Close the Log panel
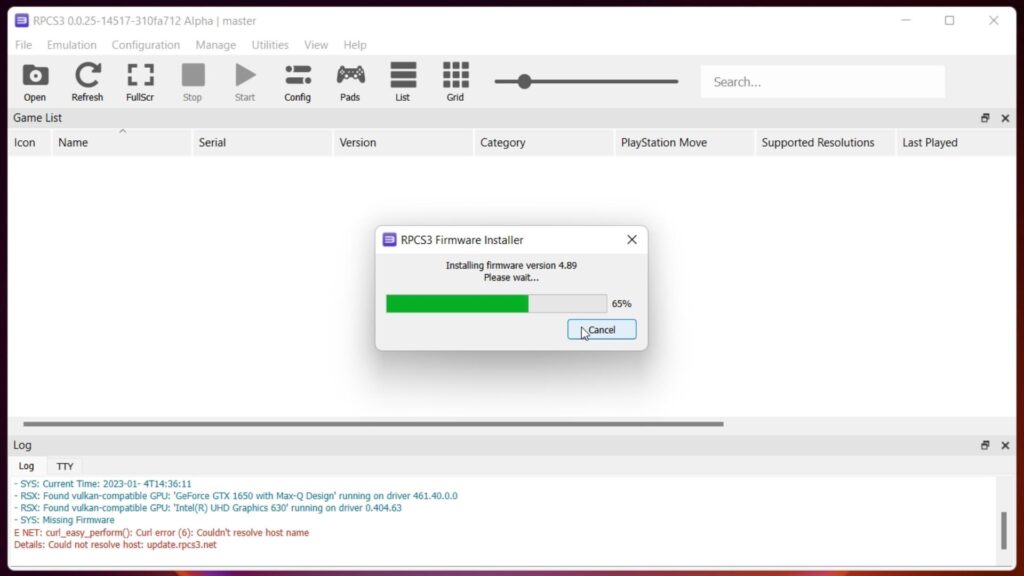Screen dimensions: 1024x576 1005,445
